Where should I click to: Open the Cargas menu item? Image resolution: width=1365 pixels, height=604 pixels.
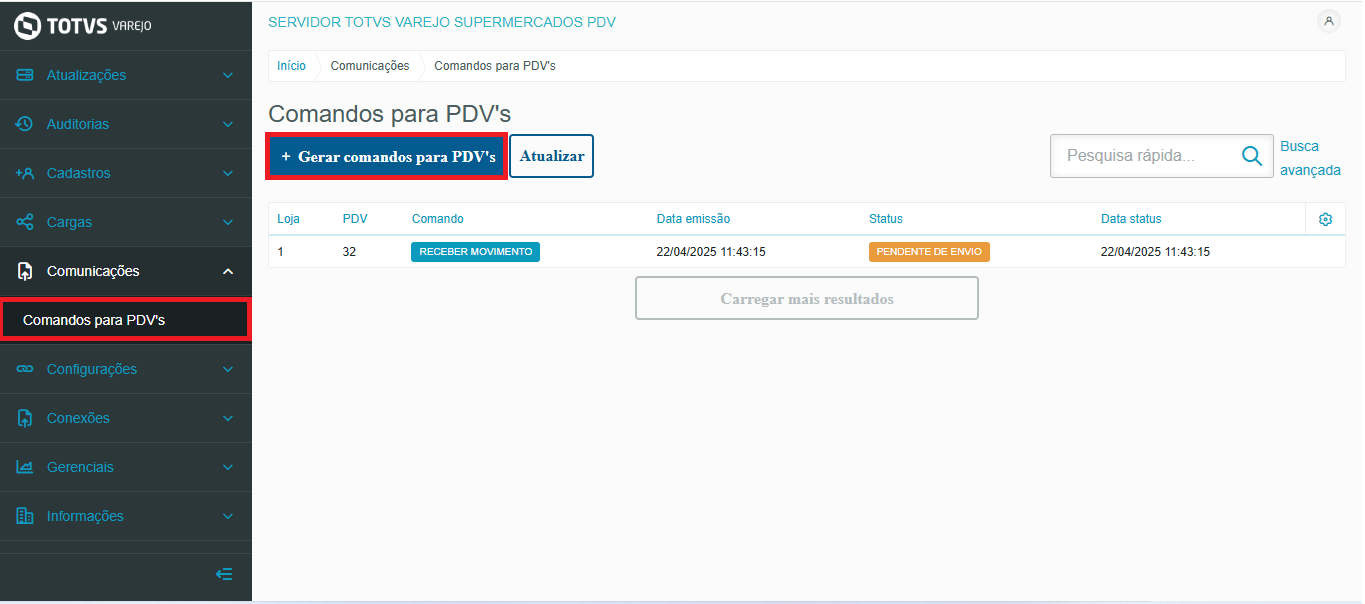126,222
